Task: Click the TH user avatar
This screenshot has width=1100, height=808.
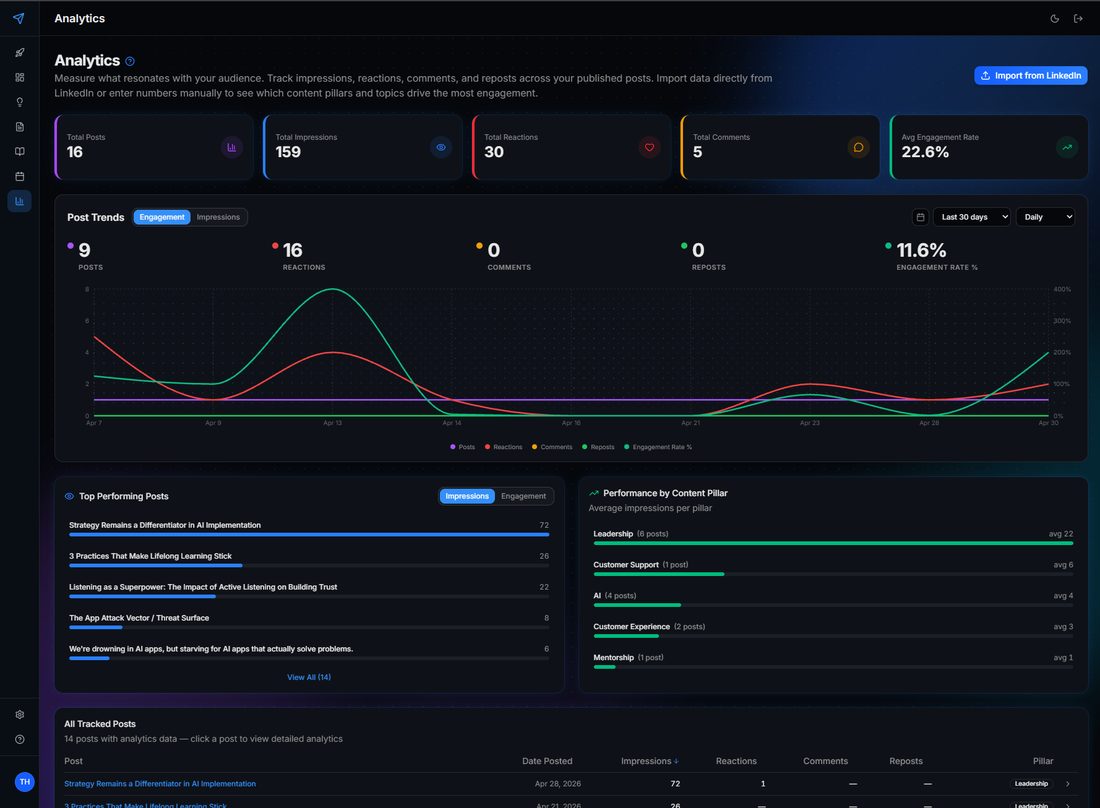Action: pos(25,781)
